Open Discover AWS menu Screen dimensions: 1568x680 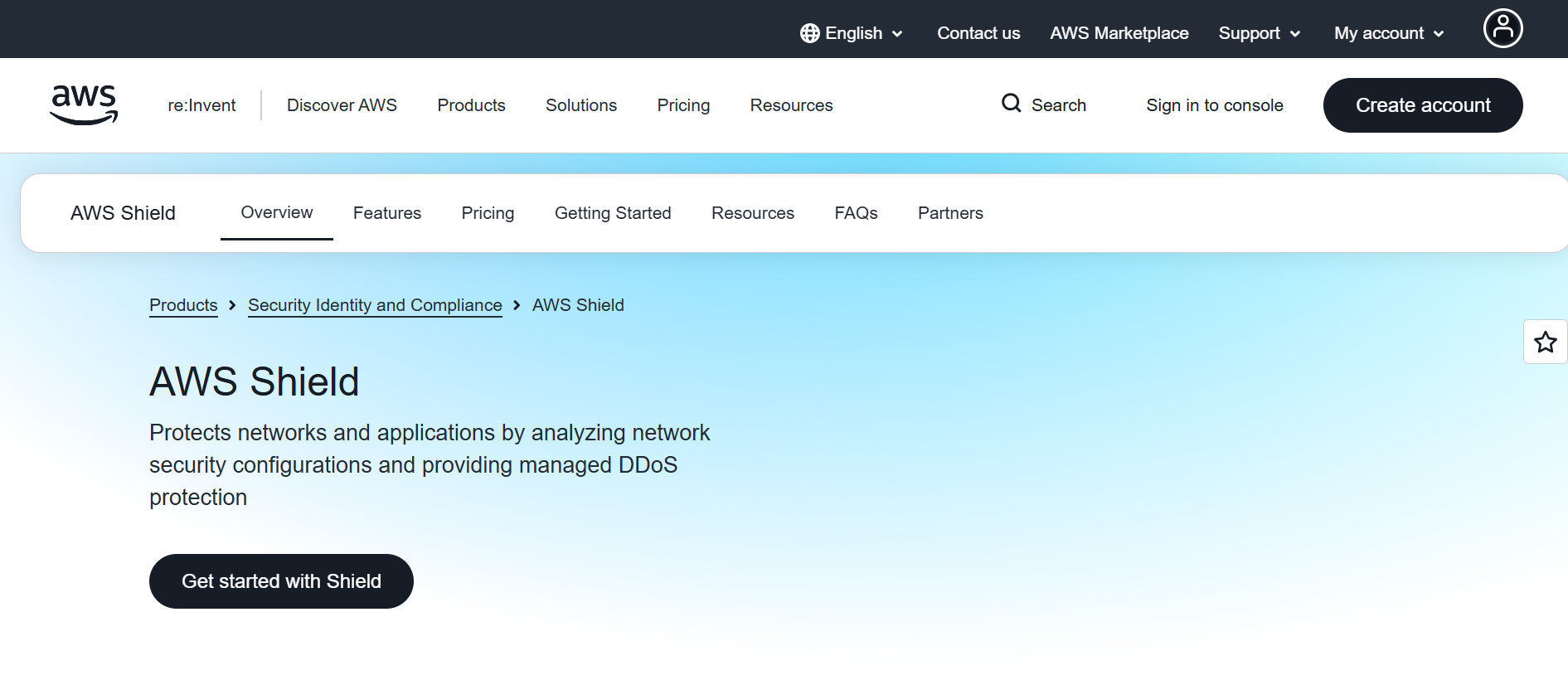click(x=342, y=105)
